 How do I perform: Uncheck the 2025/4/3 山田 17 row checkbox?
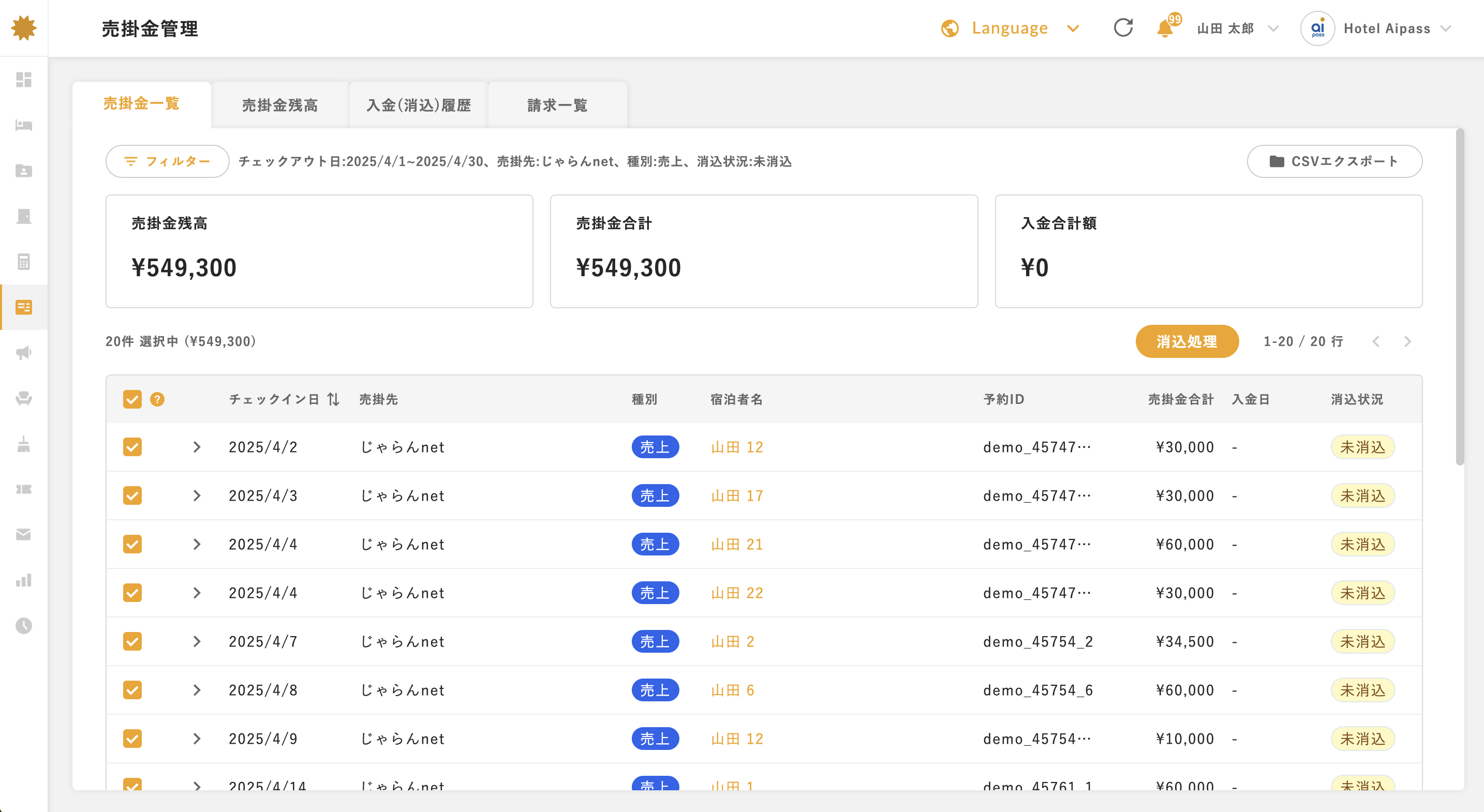coord(132,495)
